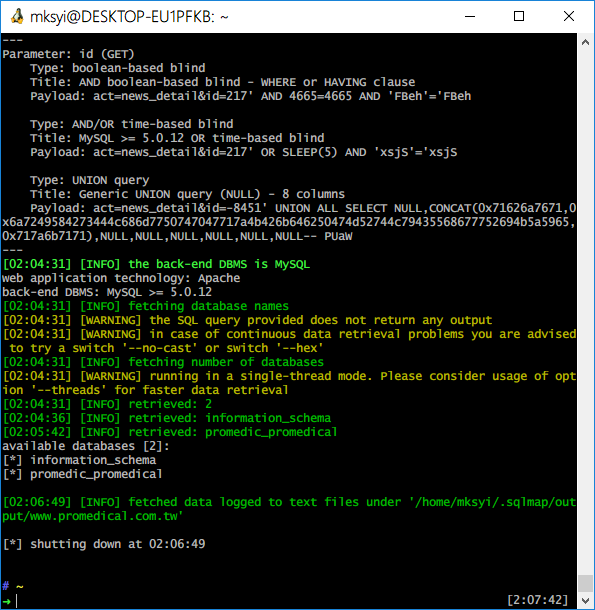The image size is (595, 610).
Task: Click the [2:07:42] timestamp at right prompt
Action: point(538,600)
